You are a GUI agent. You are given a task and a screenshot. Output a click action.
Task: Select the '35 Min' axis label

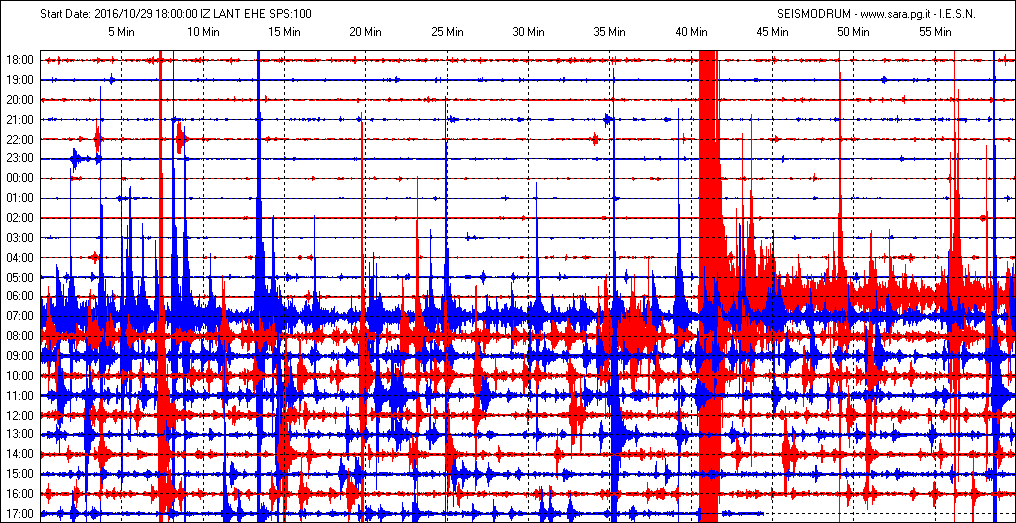click(609, 31)
